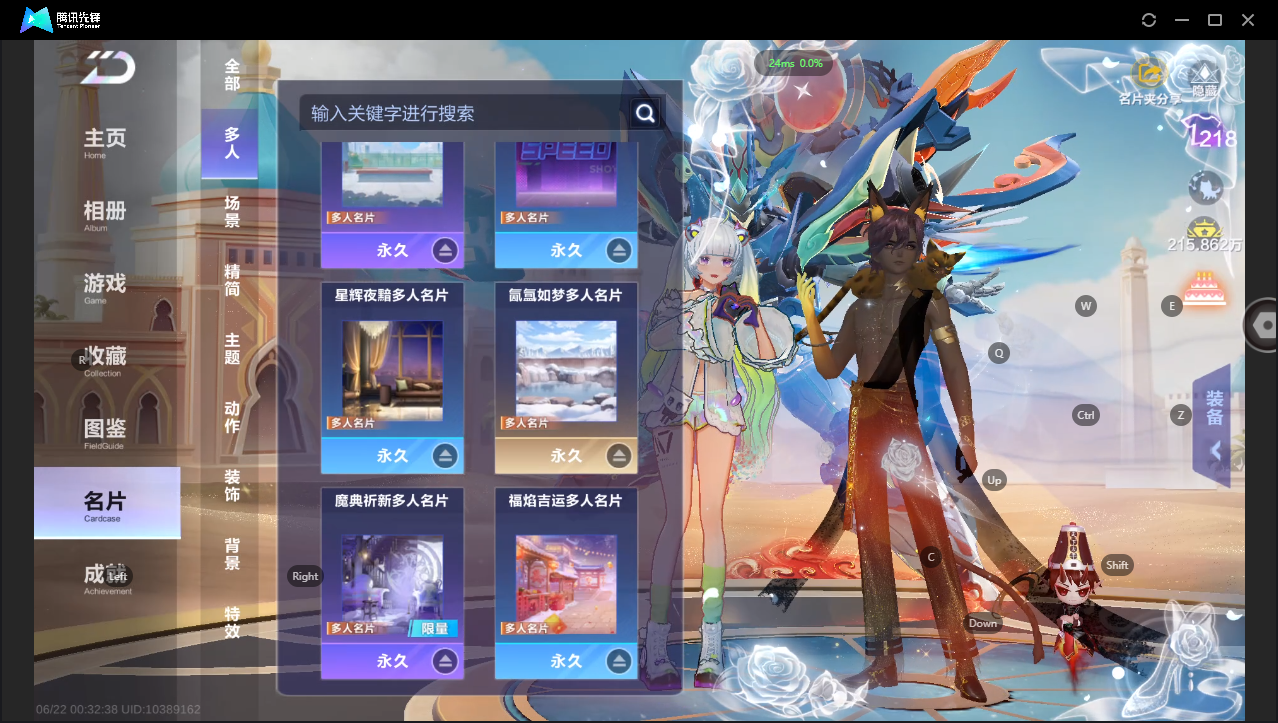Click the W key overlay button
The image size is (1278, 723).
pyautogui.click(x=1086, y=306)
